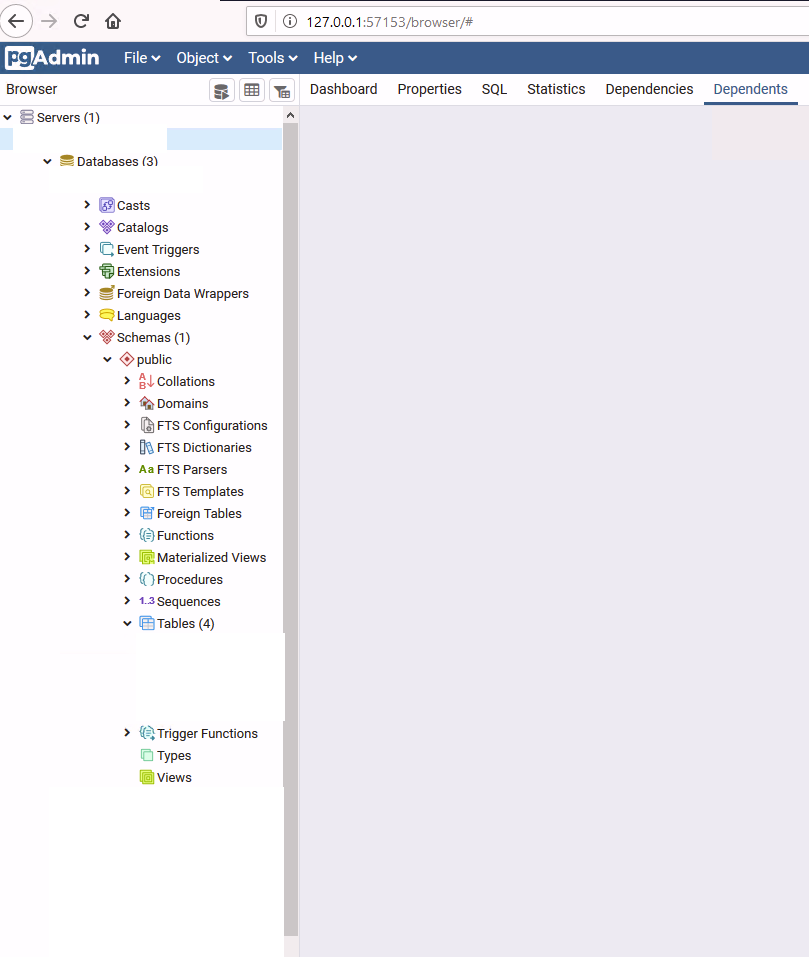Click the pgAdmin logo
The width and height of the screenshot is (809, 957).
[x=52, y=58]
